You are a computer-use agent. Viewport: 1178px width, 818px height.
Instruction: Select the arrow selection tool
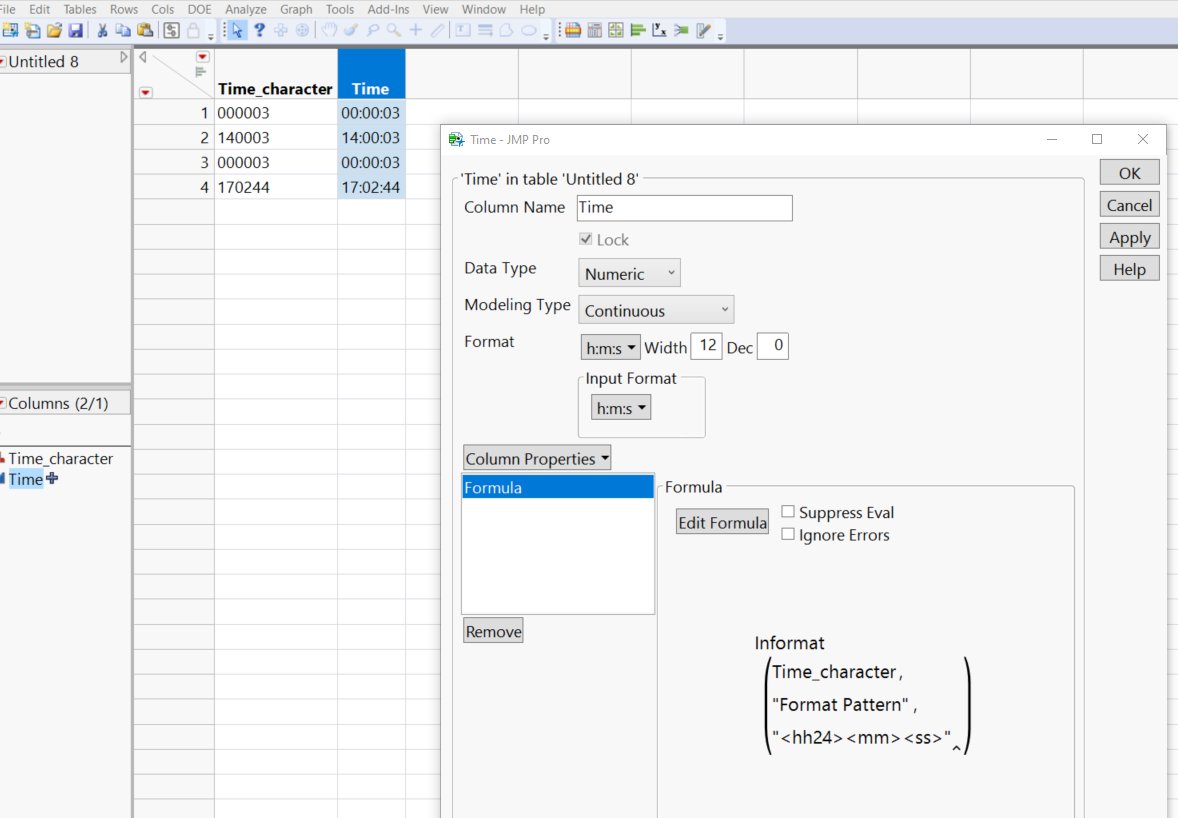(x=237, y=30)
